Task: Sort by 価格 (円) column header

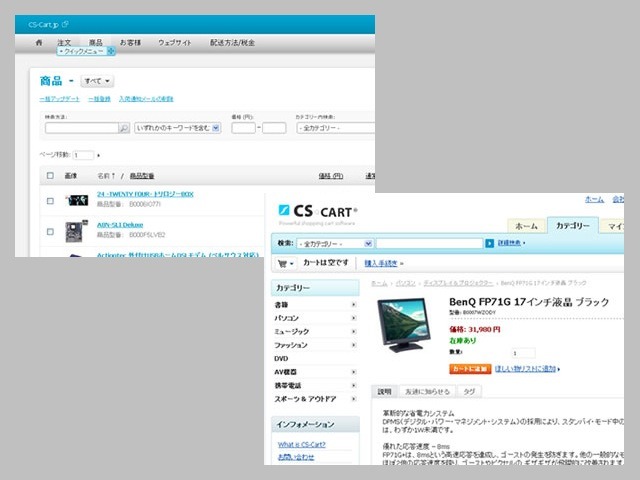Action: point(331,176)
